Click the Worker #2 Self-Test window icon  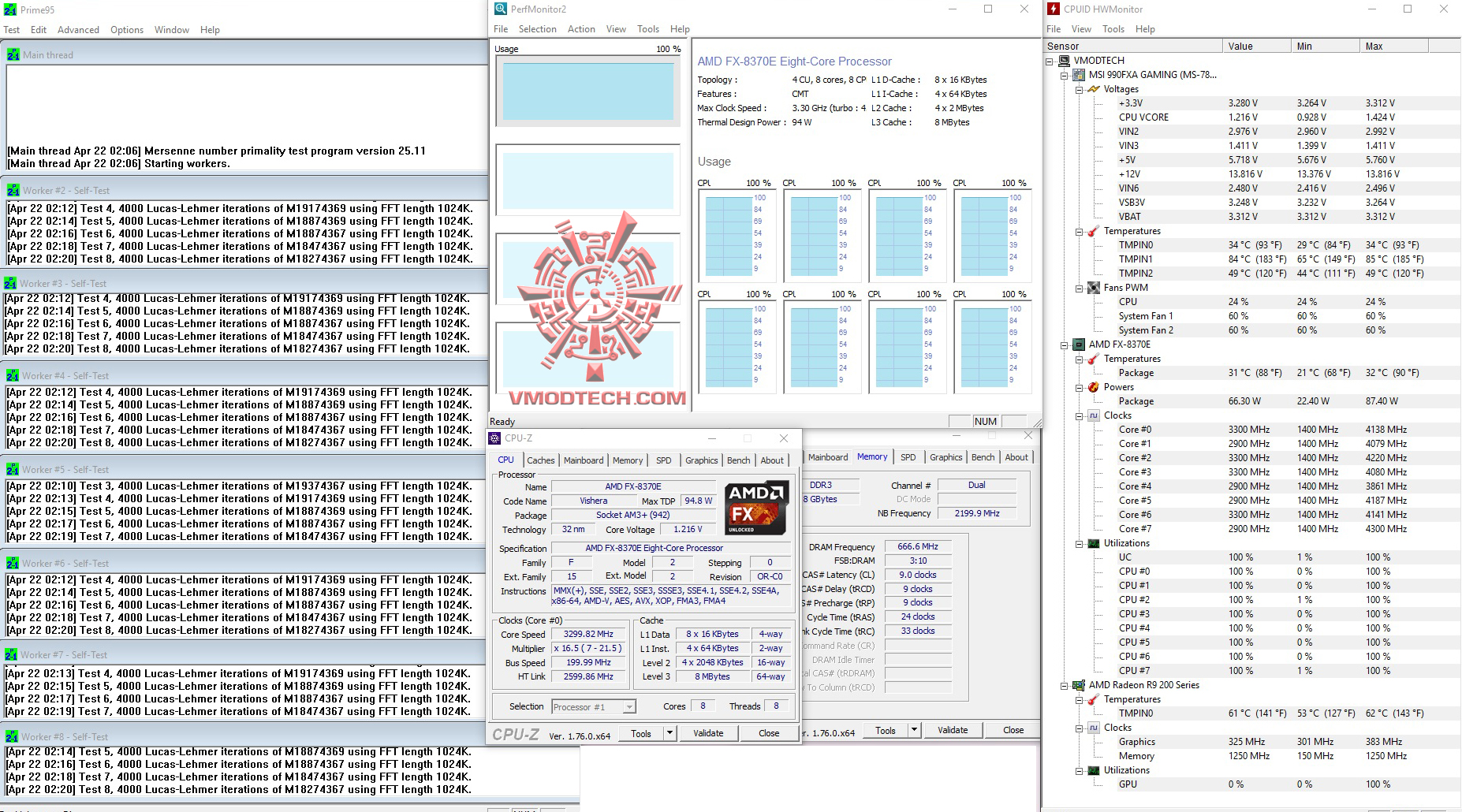[13, 190]
